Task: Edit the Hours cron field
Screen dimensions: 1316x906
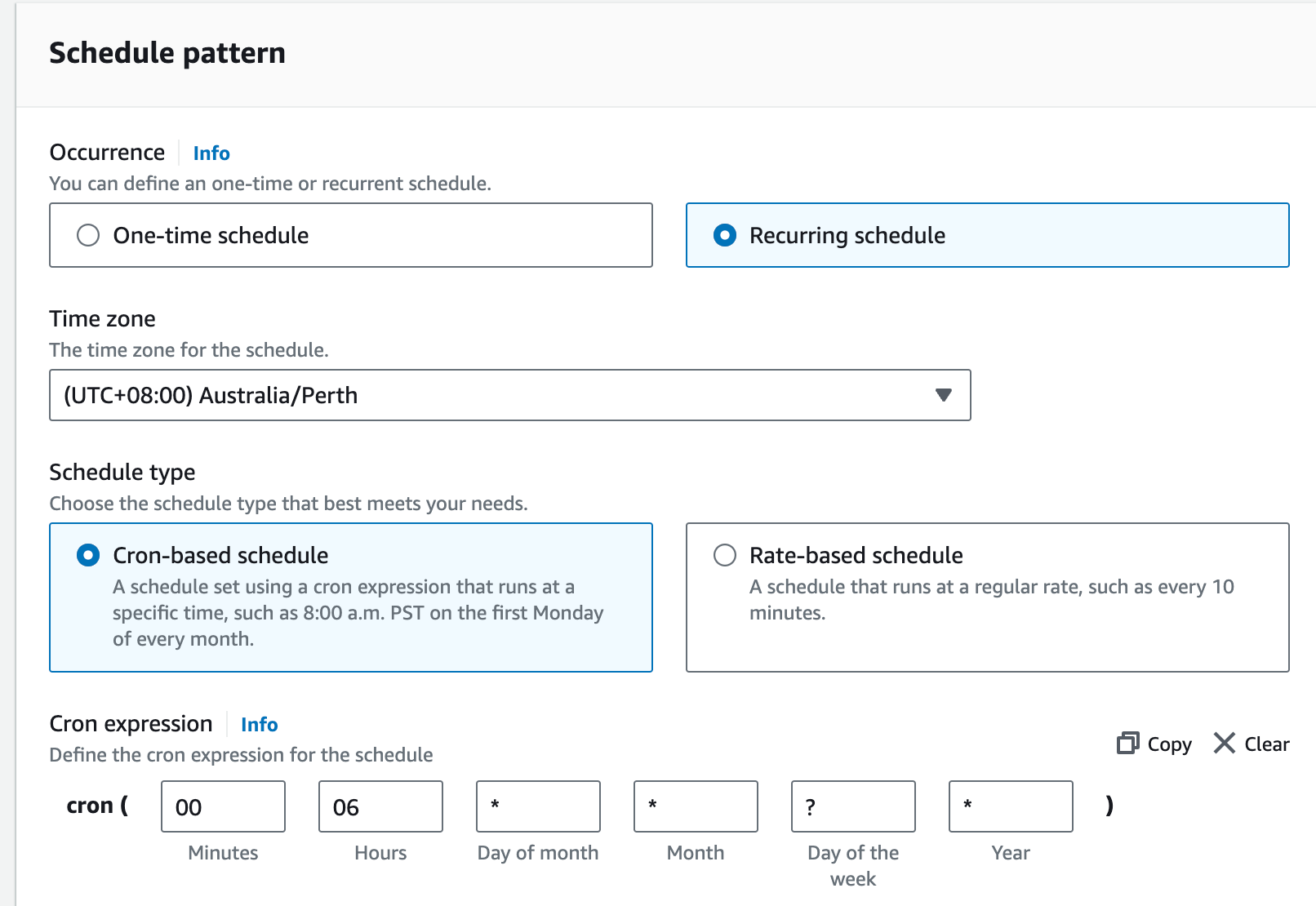Action: (380, 806)
